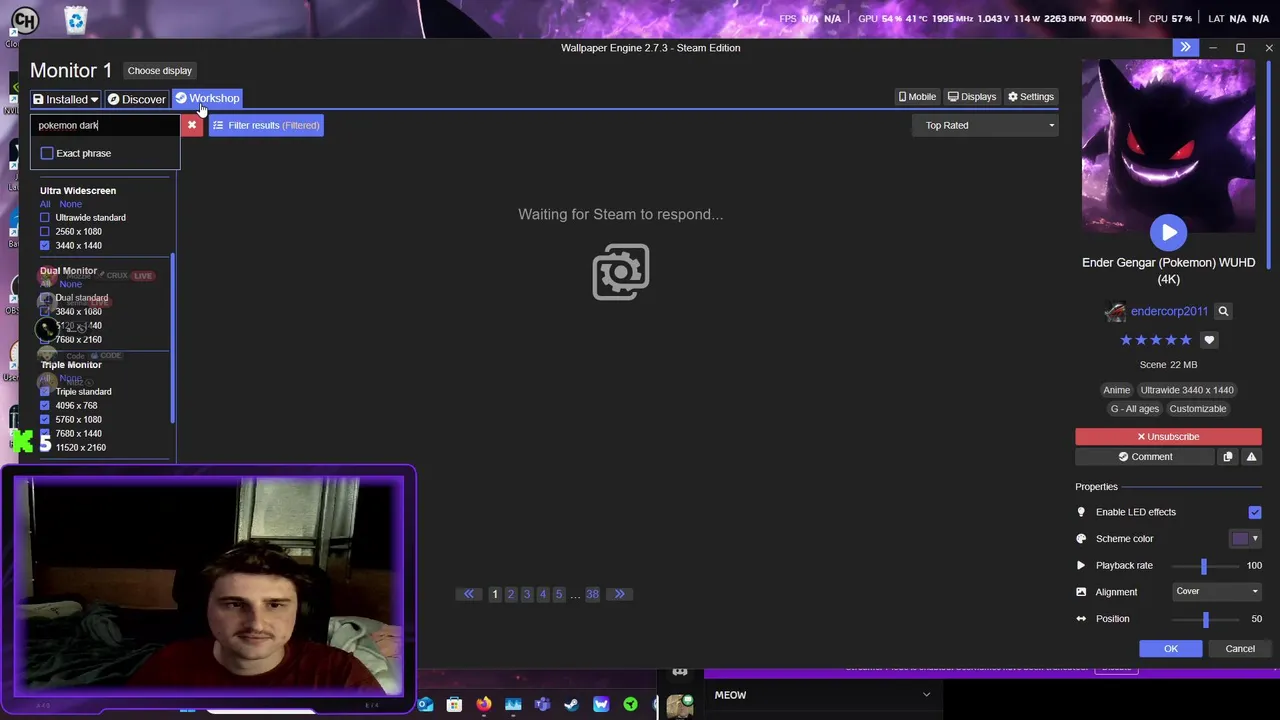Open Outlook from the taskbar

pyautogui.click(x=425, y=705)
